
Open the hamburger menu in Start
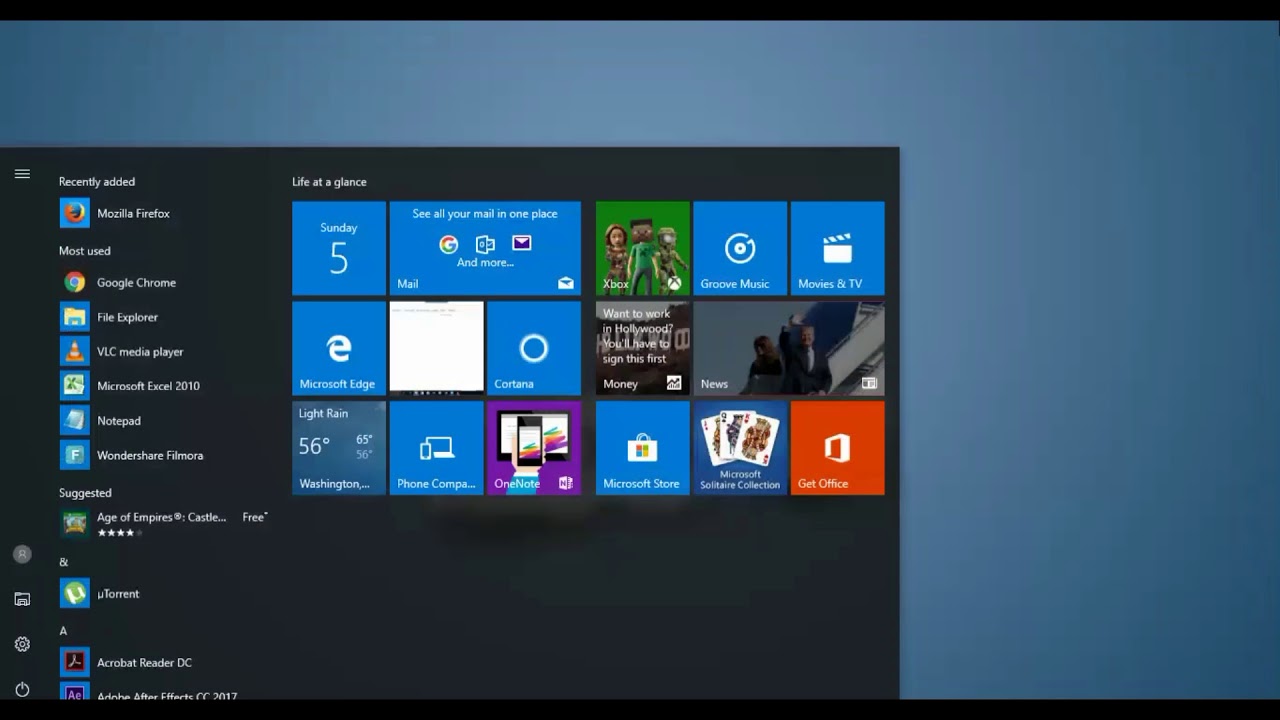pyautogui.click(x=22, y=174)
